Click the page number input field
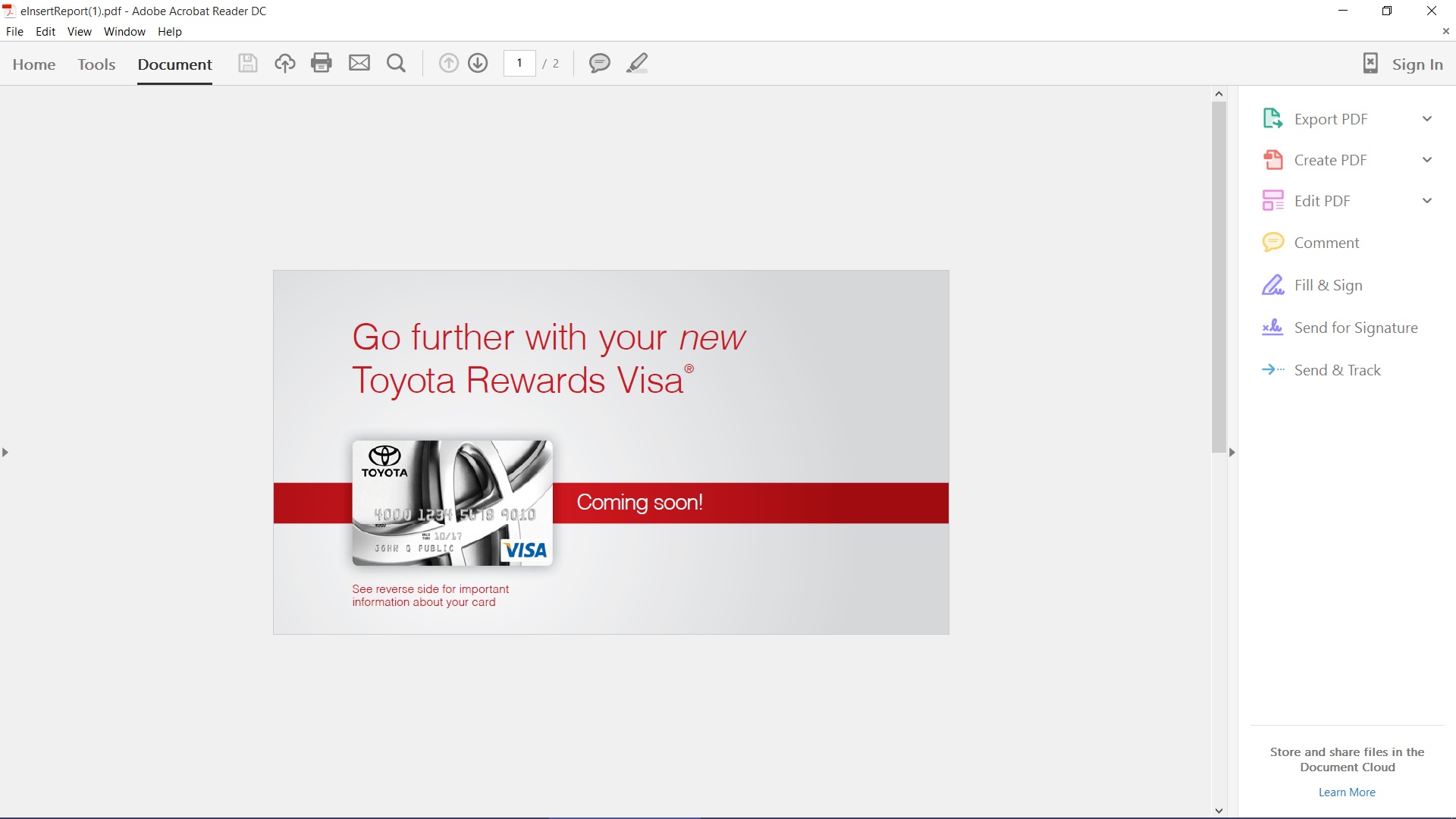Viewport: 1456px width, 819px height. (519, 63)
